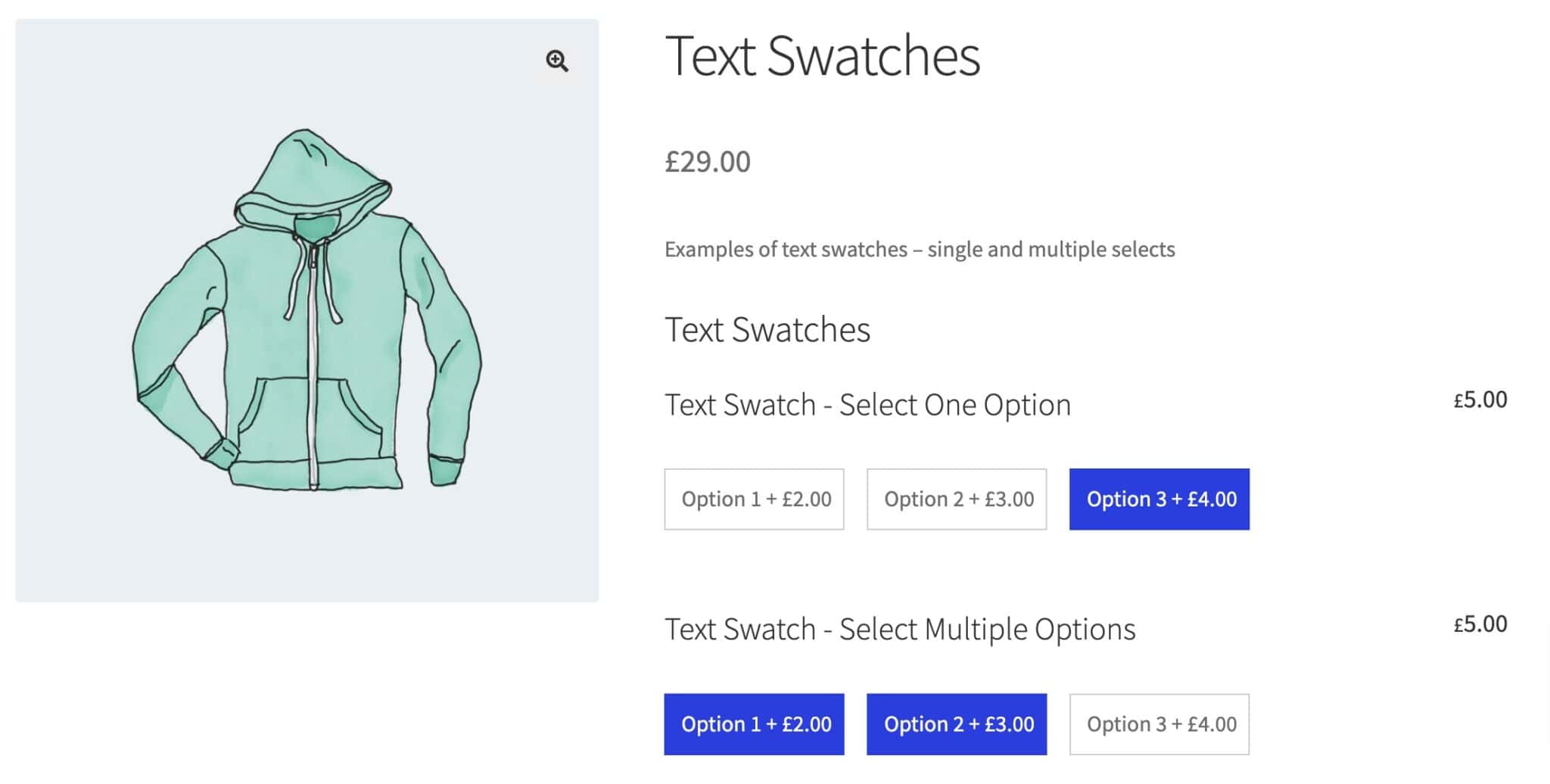This screenshot has width=1550, height=784.
Task: Click the product short description text
Action: pos(920,248)
